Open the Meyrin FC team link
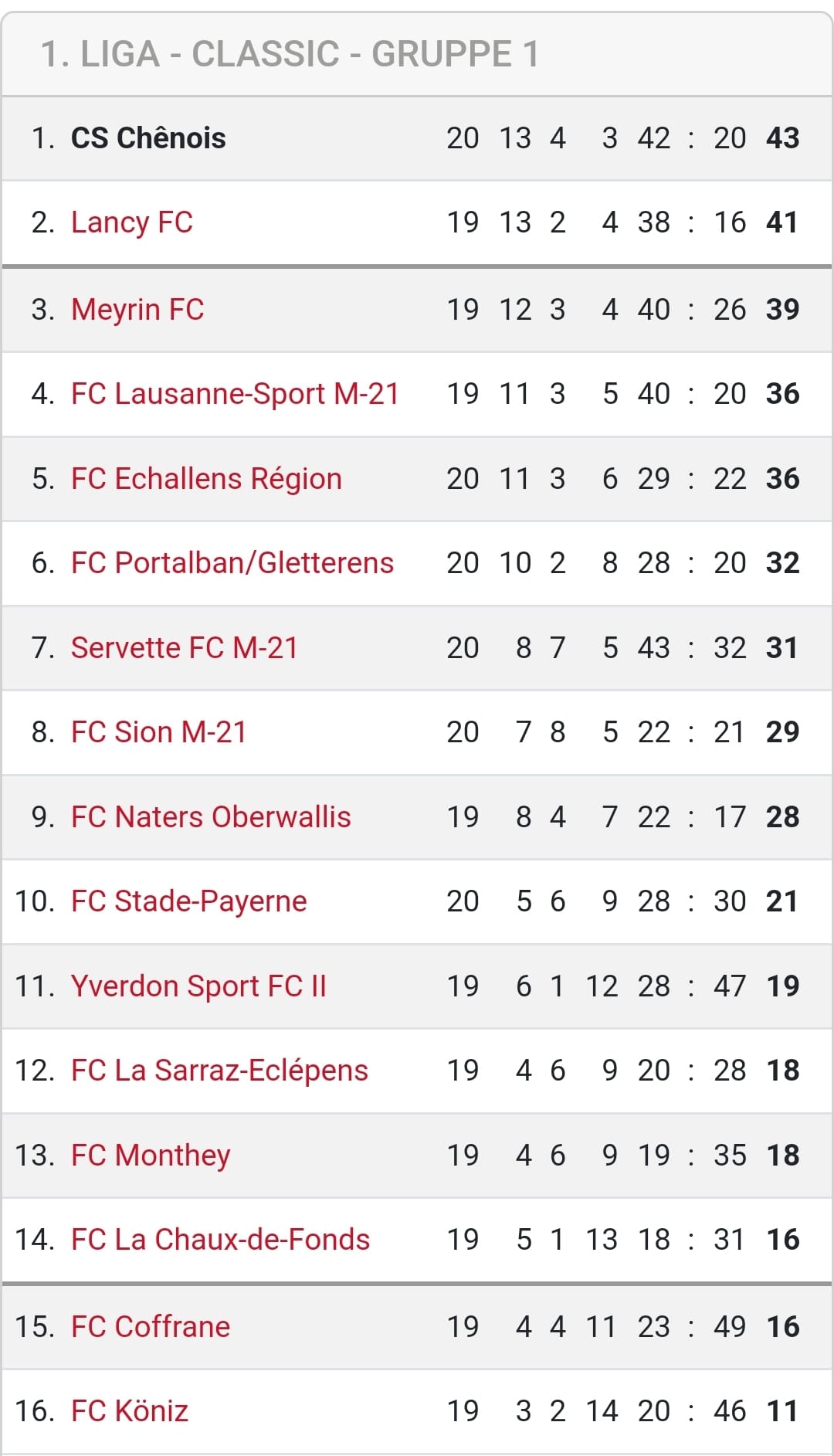 click(x=137, y=310)
